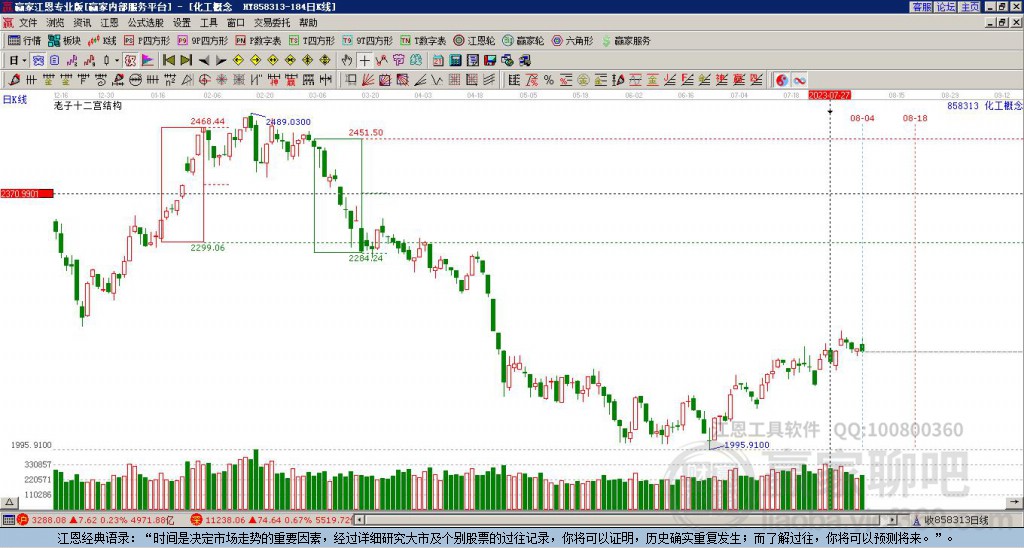Open the P四方形 tool
This screenshot has width=1024, height=548.
point(148,40)
